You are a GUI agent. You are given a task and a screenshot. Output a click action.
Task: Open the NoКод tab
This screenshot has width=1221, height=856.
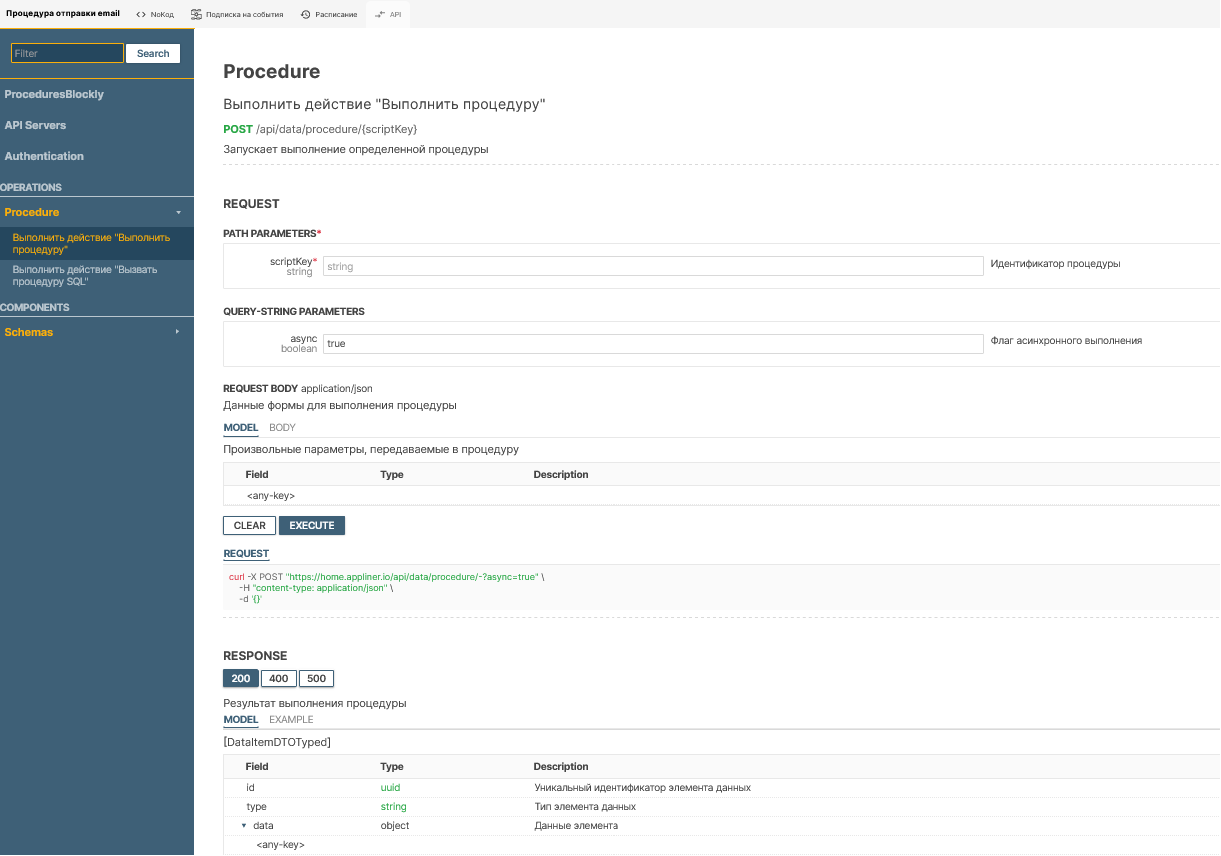point(155,14)
